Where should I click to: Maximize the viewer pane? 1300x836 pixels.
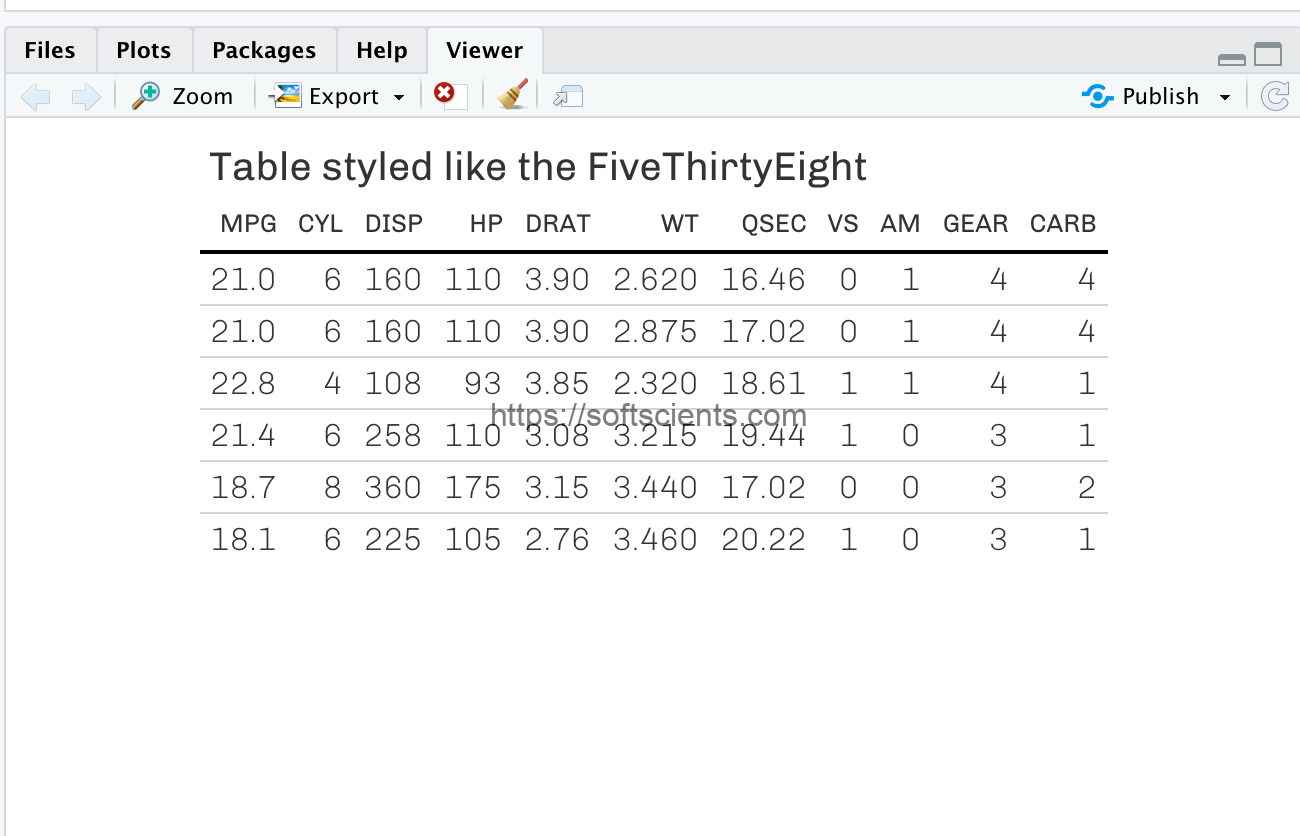(x=1268, y=54)
